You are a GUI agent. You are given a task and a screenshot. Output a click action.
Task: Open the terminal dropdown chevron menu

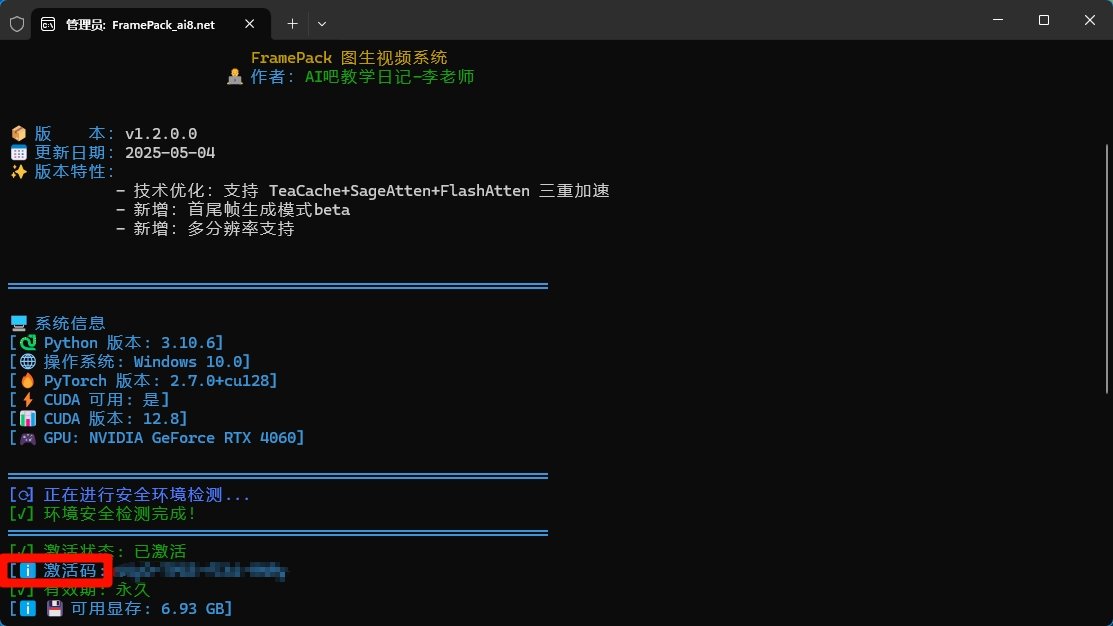point(321,23)
